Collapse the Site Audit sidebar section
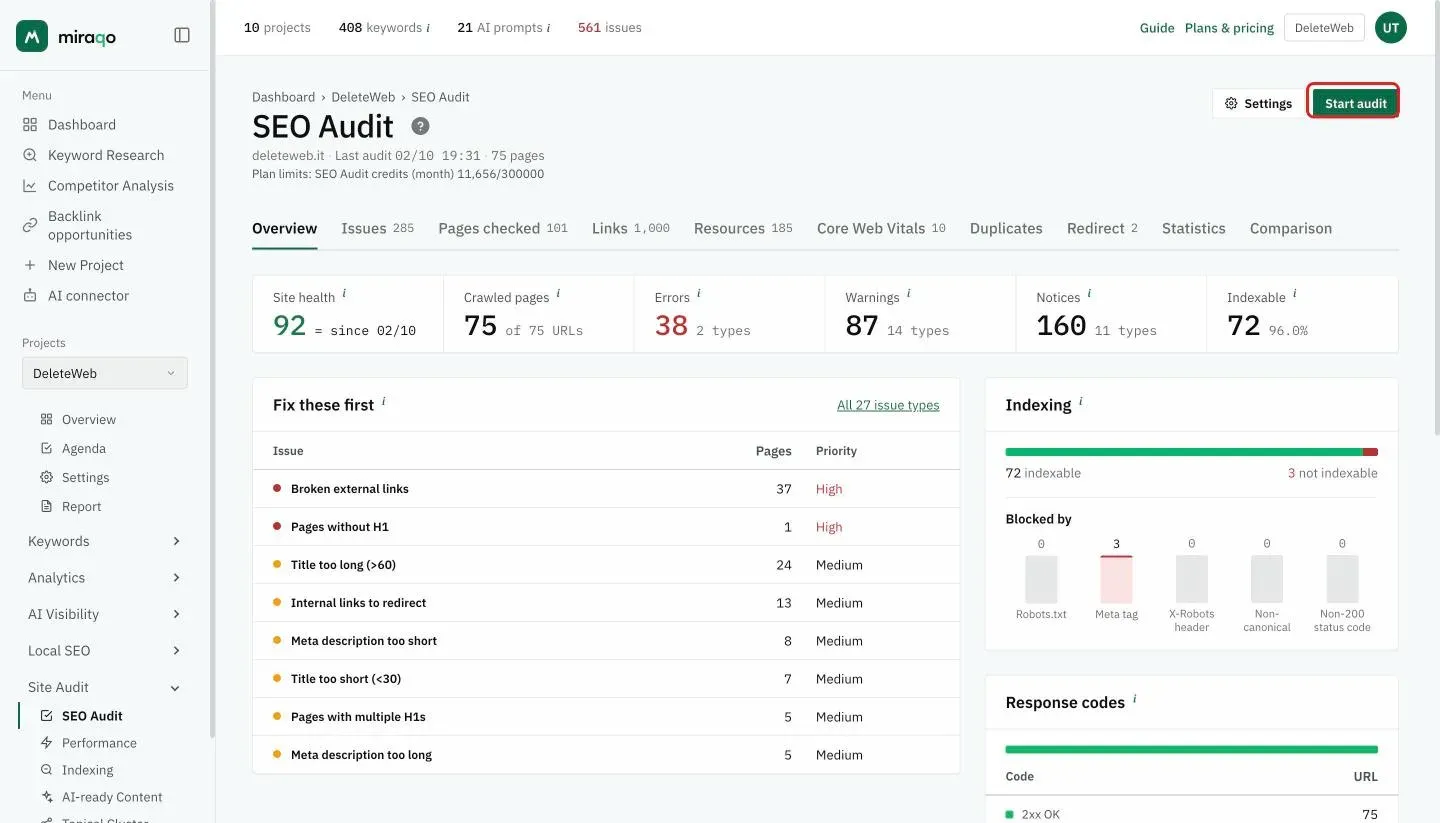 point(105,687)
